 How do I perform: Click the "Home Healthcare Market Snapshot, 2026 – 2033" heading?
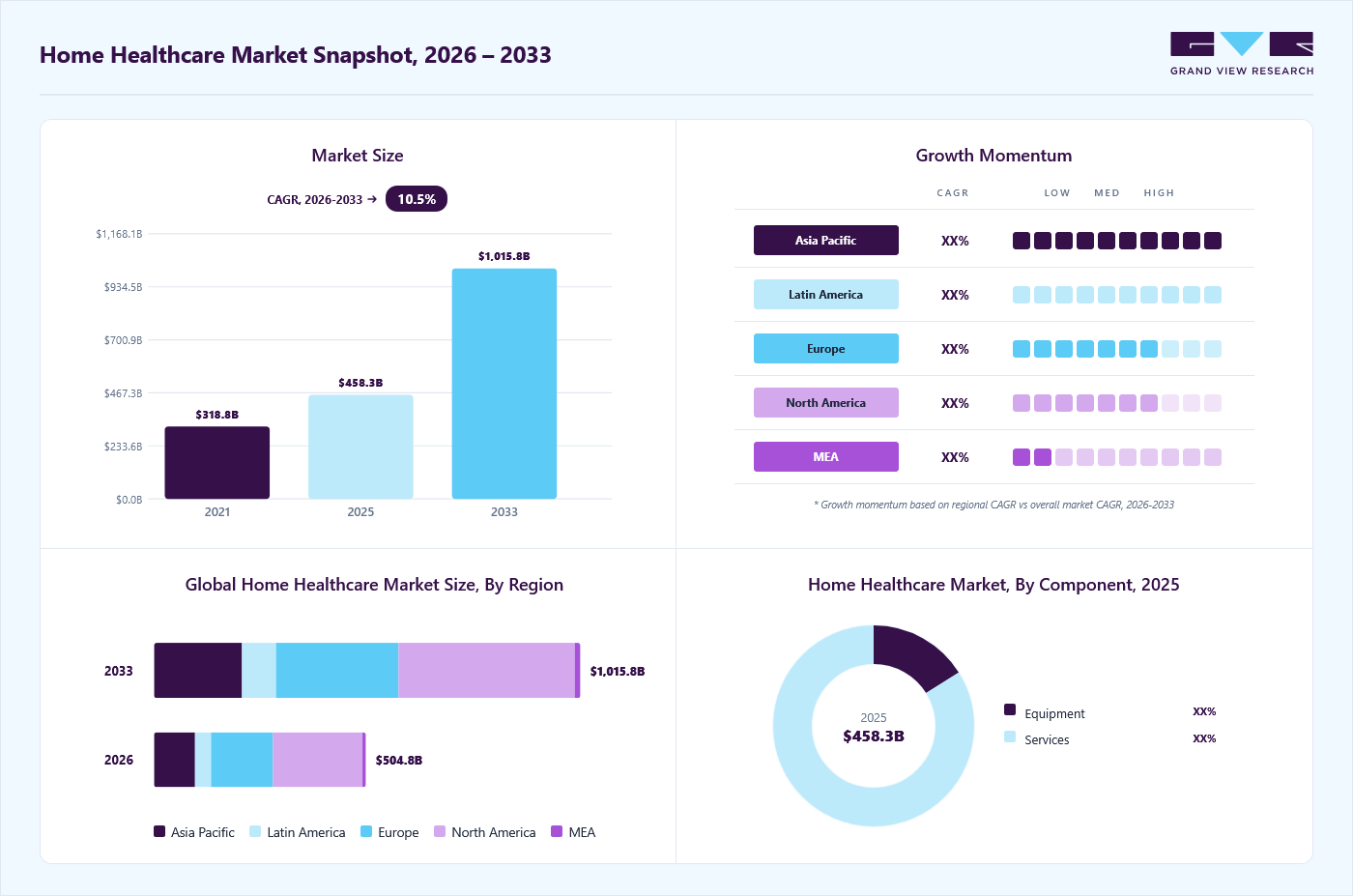pyautogui.click(x=296, y=55)
